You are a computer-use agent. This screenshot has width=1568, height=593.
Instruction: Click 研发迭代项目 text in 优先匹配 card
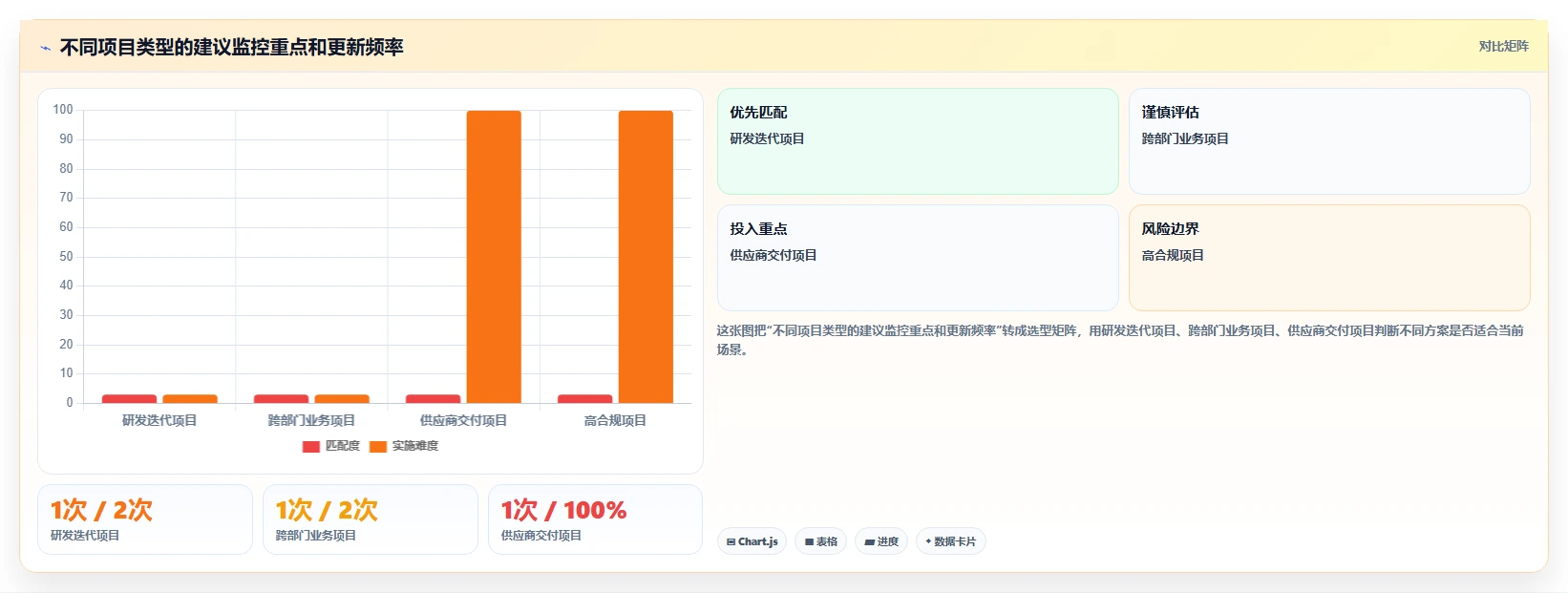[767, 138]
